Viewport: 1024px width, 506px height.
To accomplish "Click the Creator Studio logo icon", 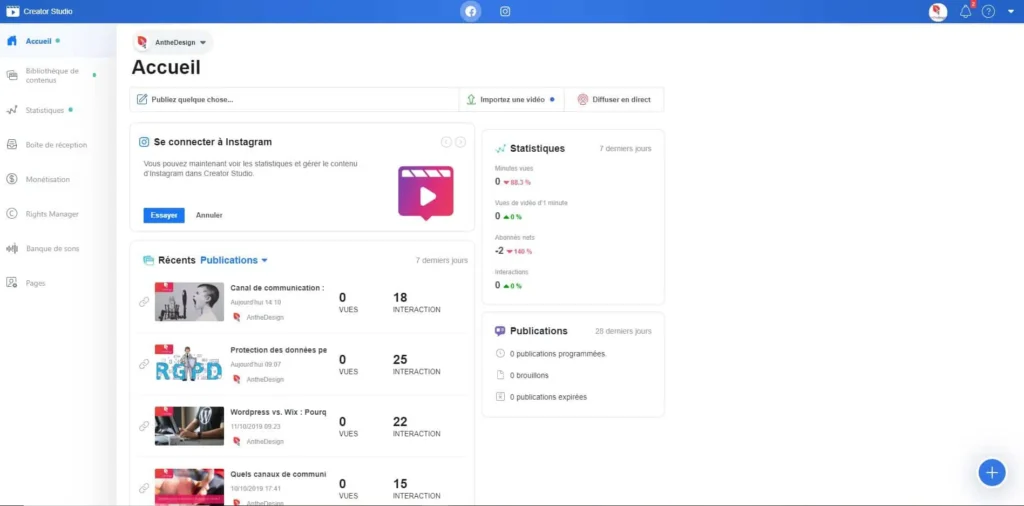I will [x=12, y=11].
